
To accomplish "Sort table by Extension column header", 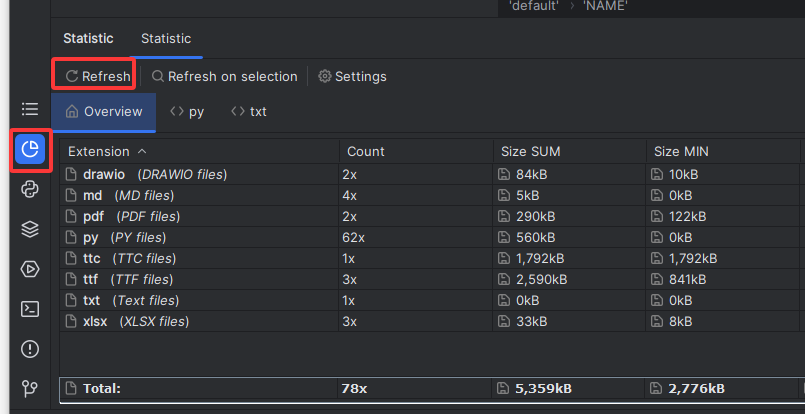I will click(99, 151).
